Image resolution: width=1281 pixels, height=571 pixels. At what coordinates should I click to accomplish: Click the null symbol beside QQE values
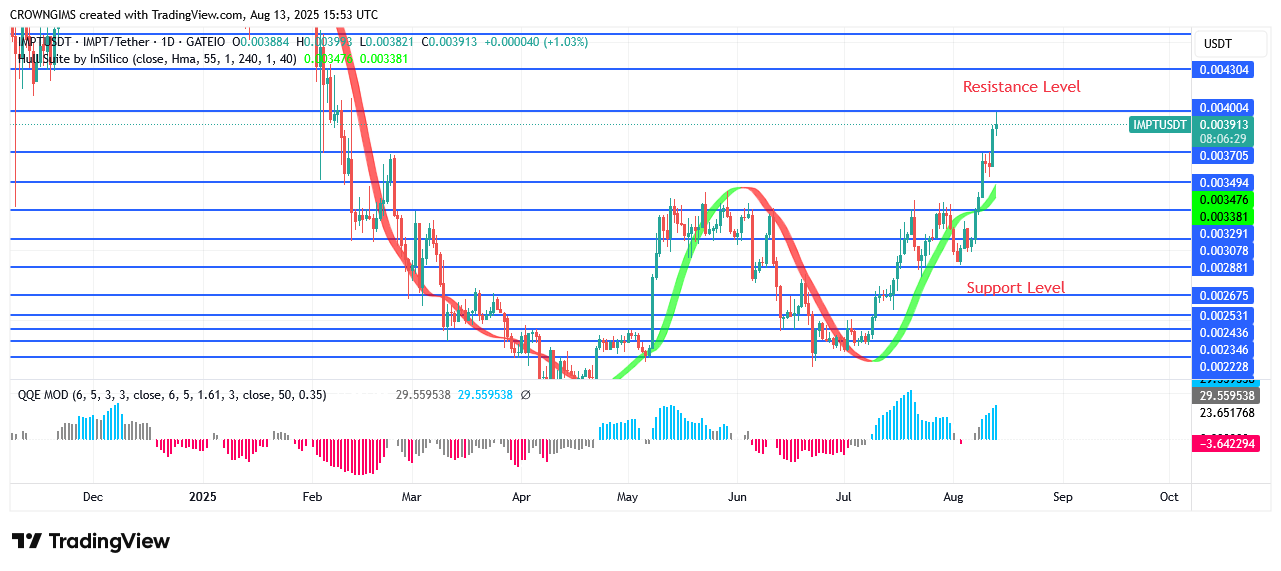tap(526, 395)
